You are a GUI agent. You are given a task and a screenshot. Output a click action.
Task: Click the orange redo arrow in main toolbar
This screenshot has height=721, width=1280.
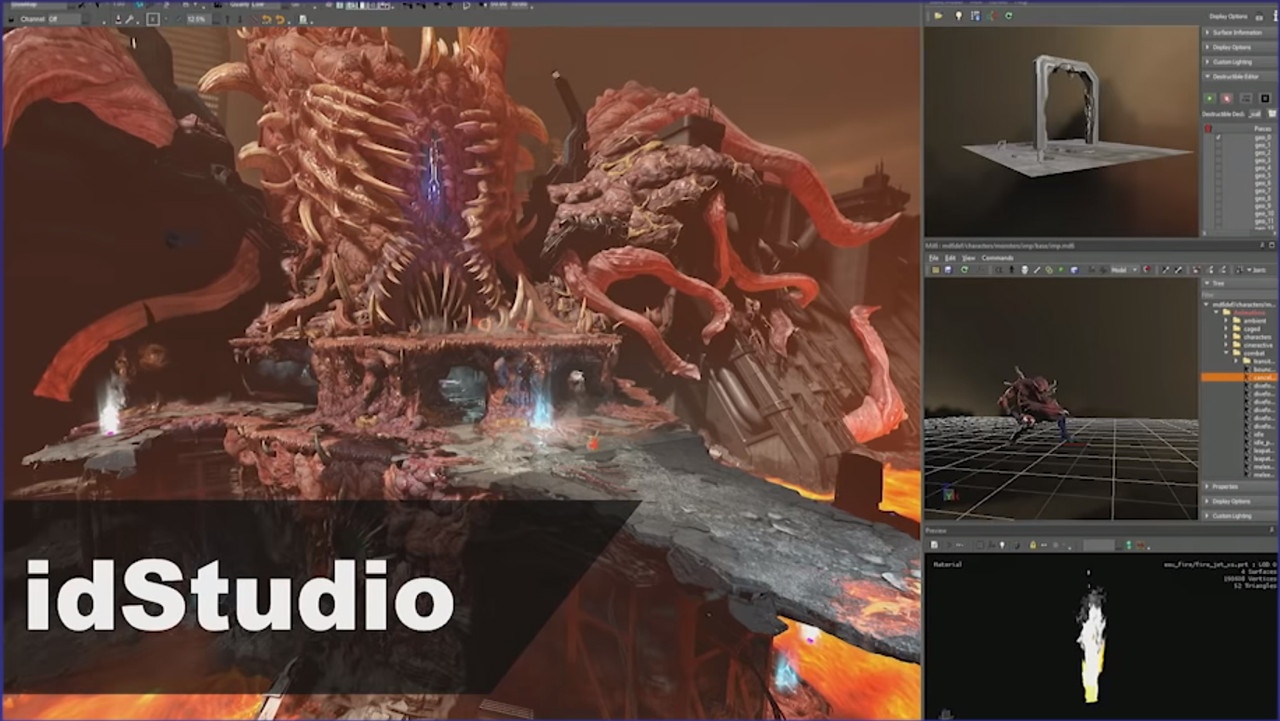pyautogui.click(x=280, y=19)
